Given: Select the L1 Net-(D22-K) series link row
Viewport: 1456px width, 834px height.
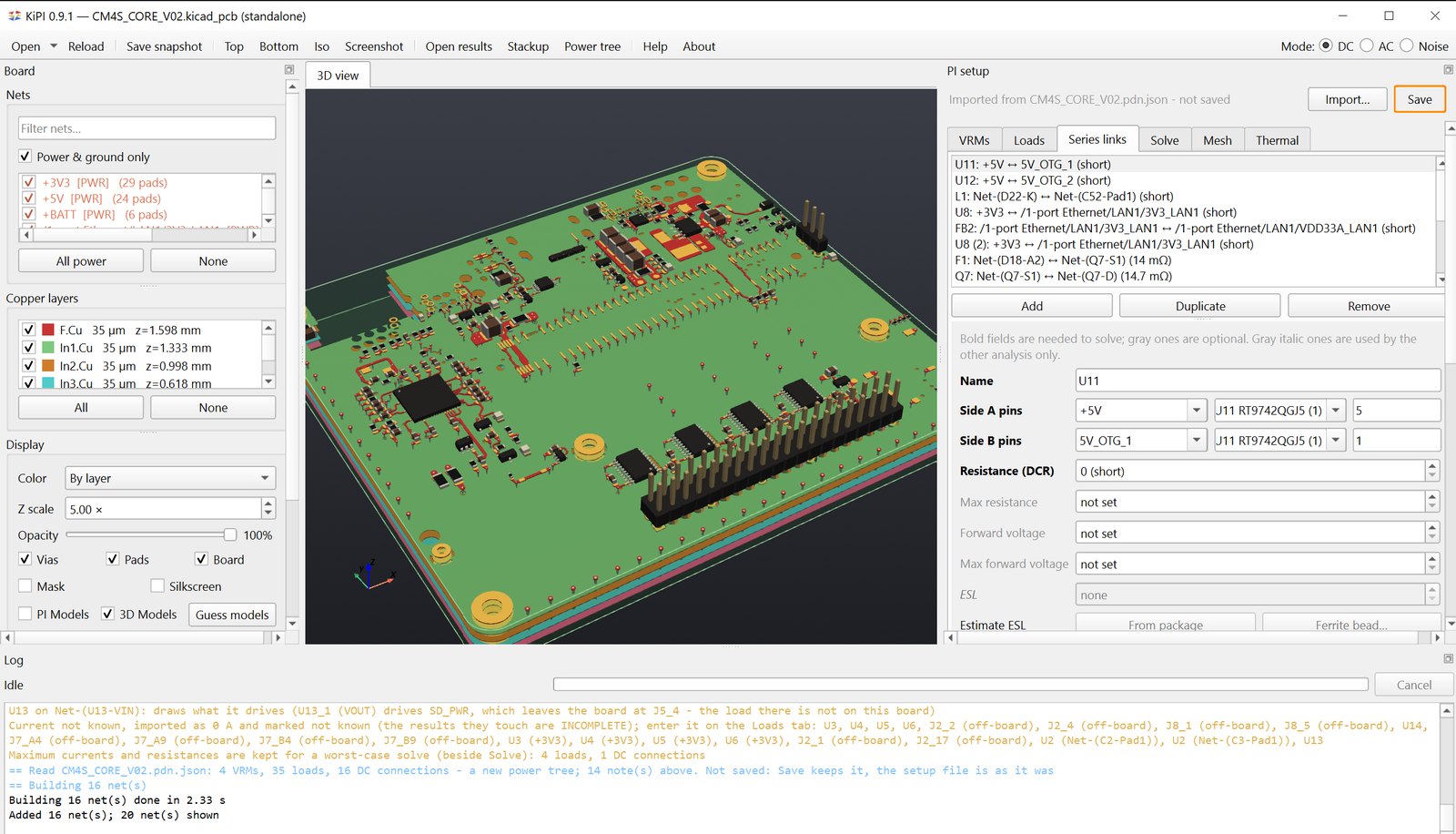Looking at the screenshot, I should click(x=1194, y=197).
